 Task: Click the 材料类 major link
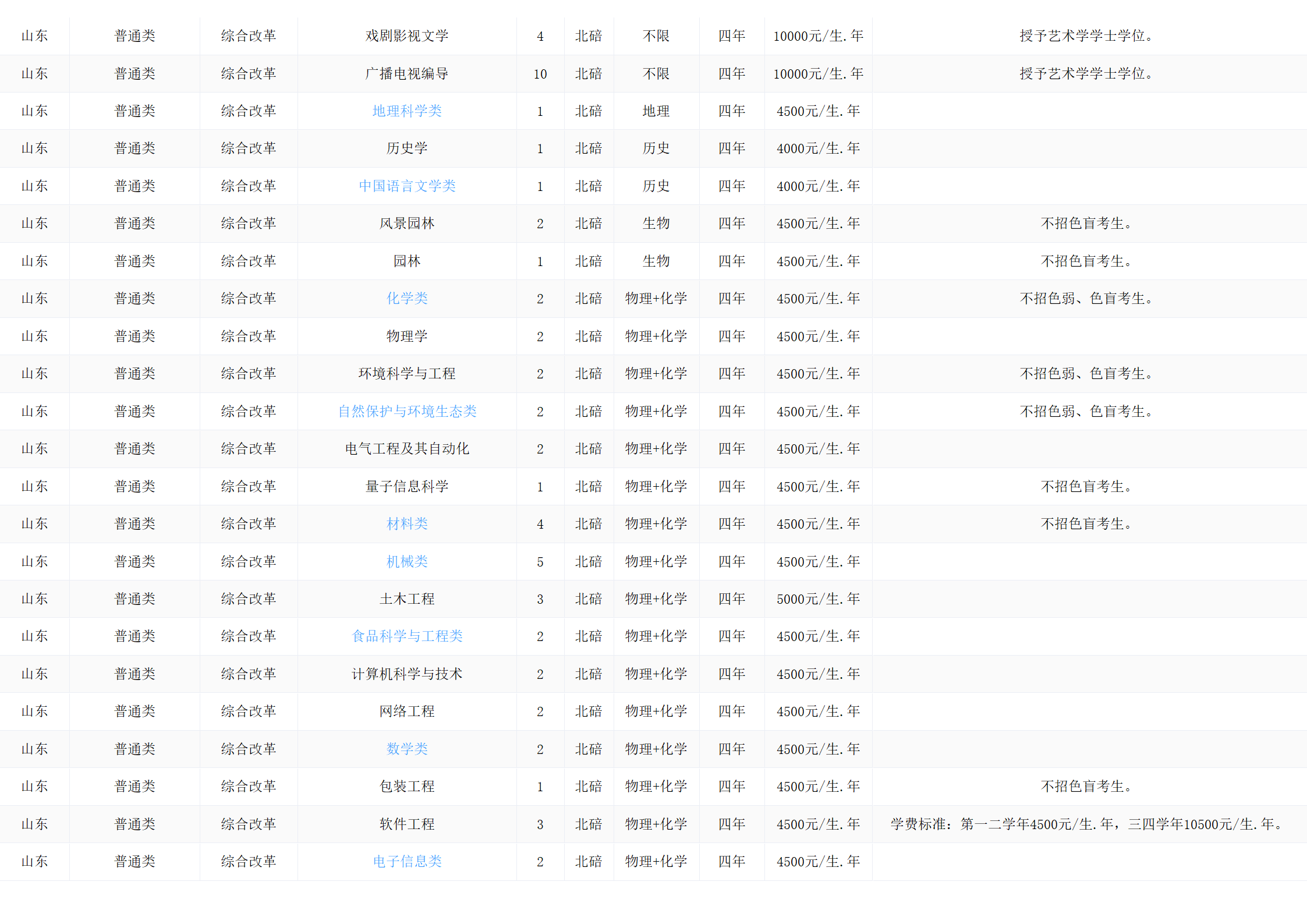pyautogui.click(x=406, y=523)
